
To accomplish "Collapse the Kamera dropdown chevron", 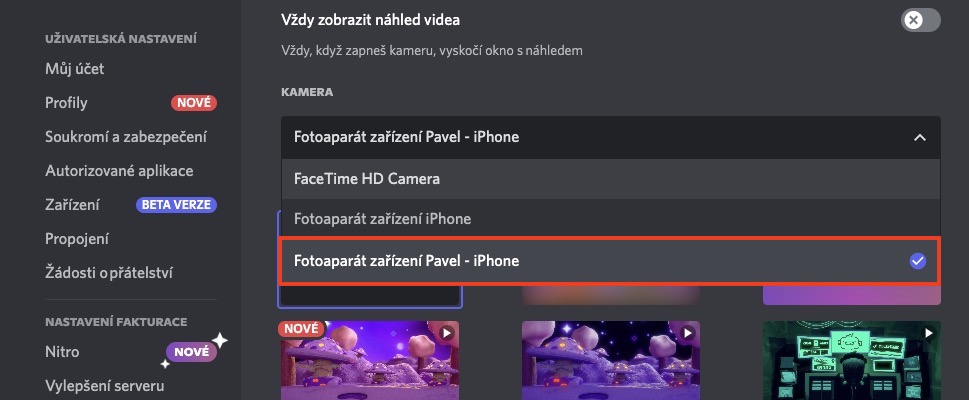I will tap(919, 137).
